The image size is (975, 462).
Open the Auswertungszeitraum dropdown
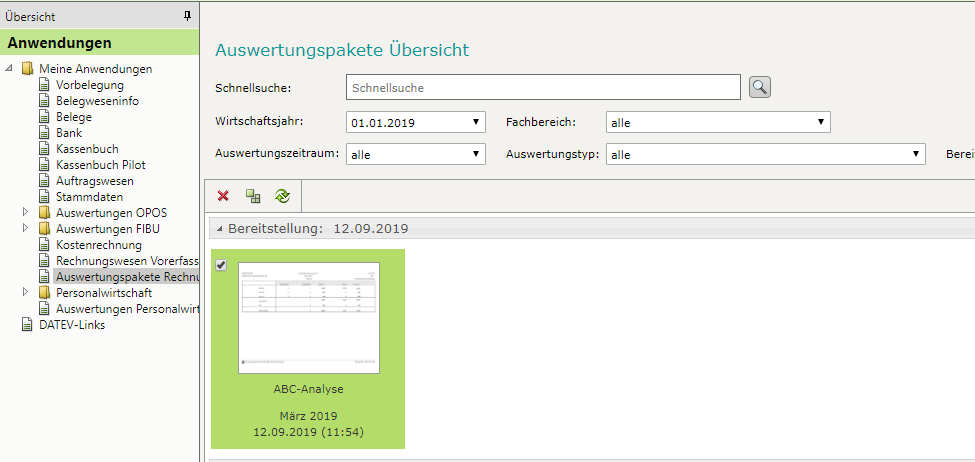coord(415,154)
